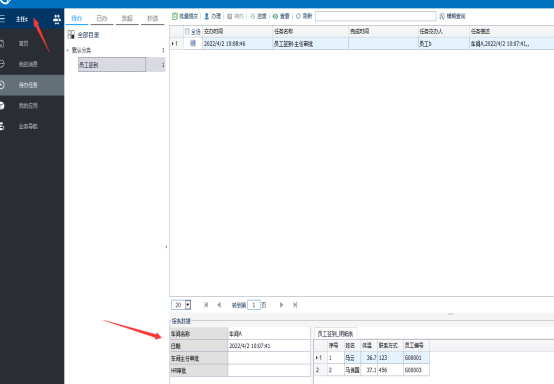Click the page number input field
The image size is (554, 384).
pos(254,305)
